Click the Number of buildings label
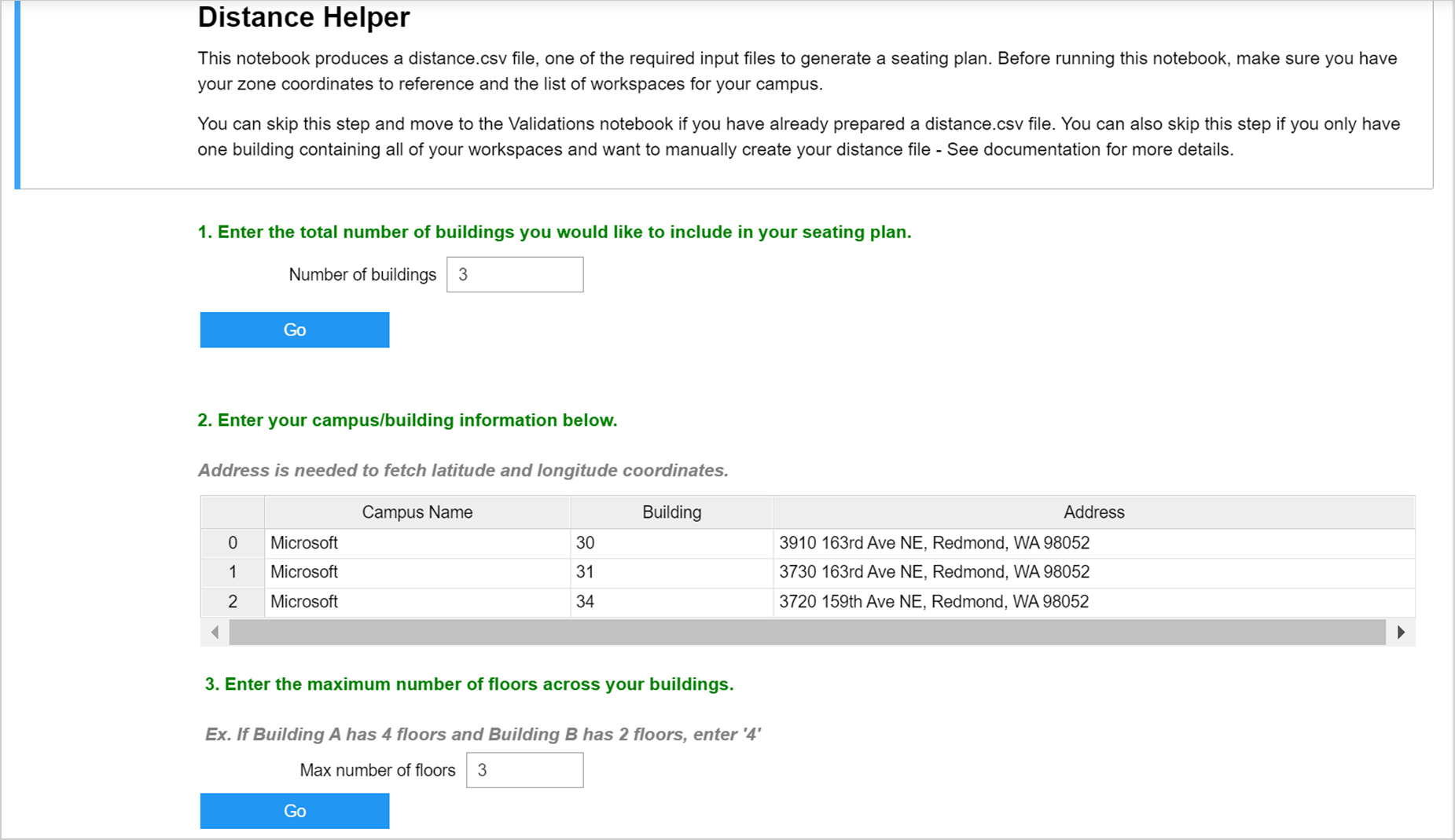 tap(362, 274)
